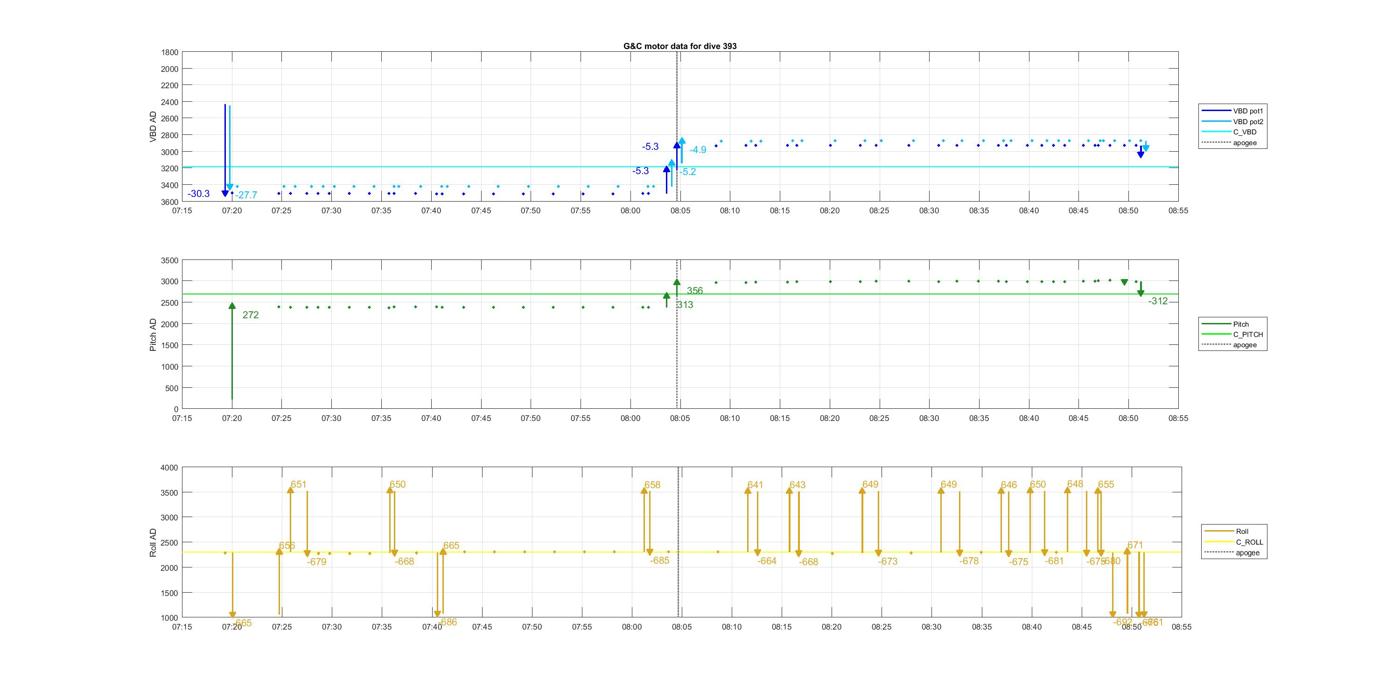Click the "-686" roll annotation

(x=448, y=622)
